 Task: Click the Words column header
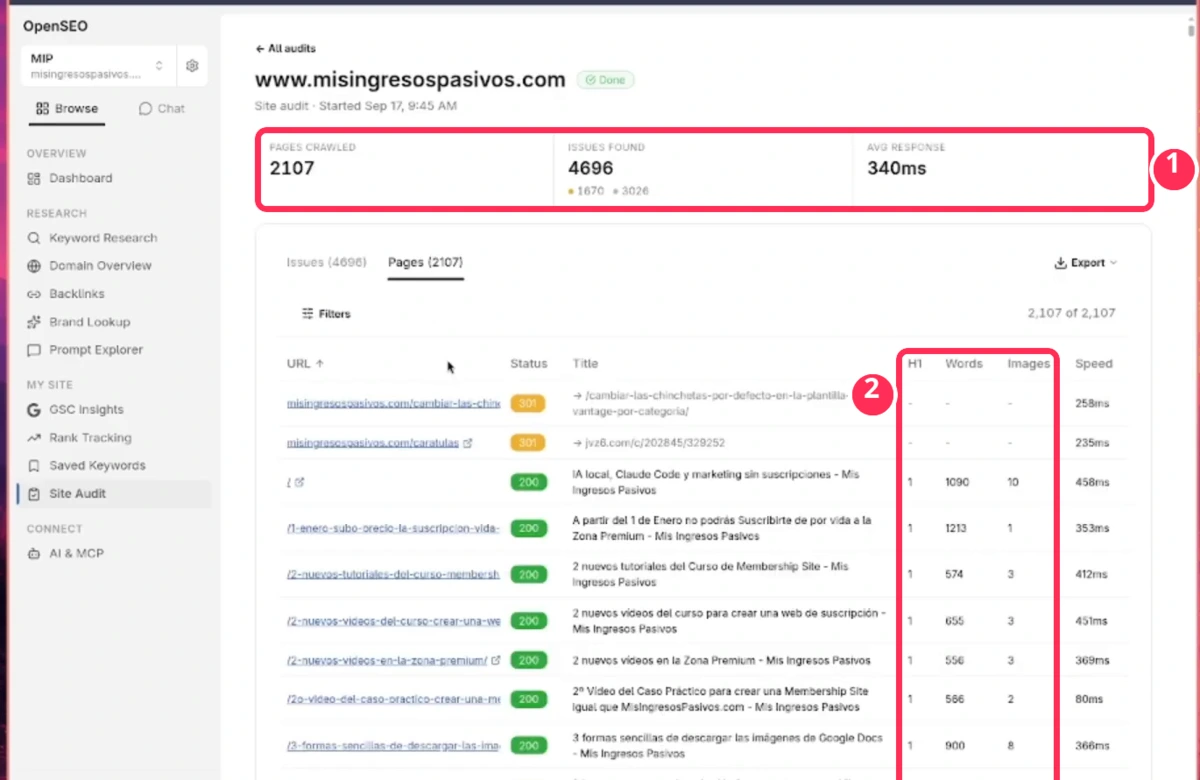(x=964, y=364)
